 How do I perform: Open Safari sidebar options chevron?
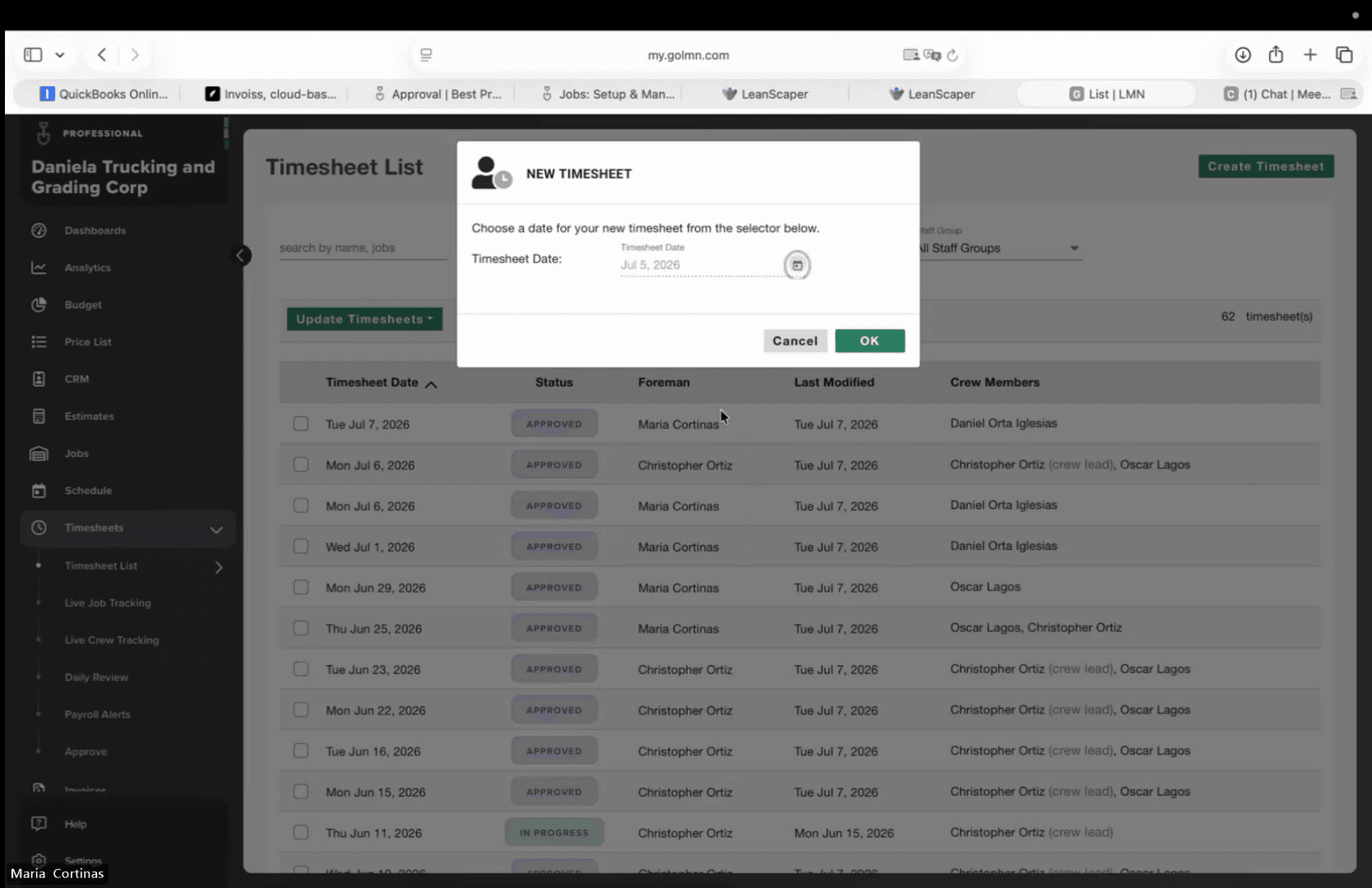(60, 55)
